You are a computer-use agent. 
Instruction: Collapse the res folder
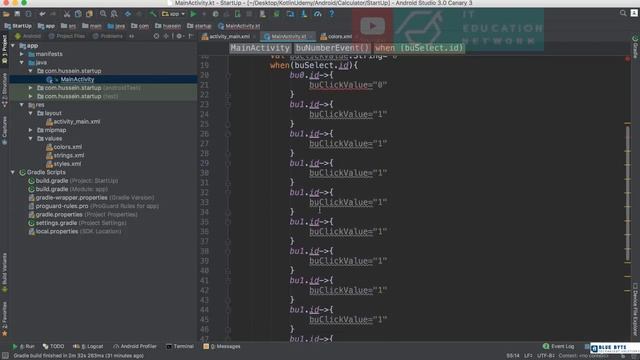[x=22, y=105]
